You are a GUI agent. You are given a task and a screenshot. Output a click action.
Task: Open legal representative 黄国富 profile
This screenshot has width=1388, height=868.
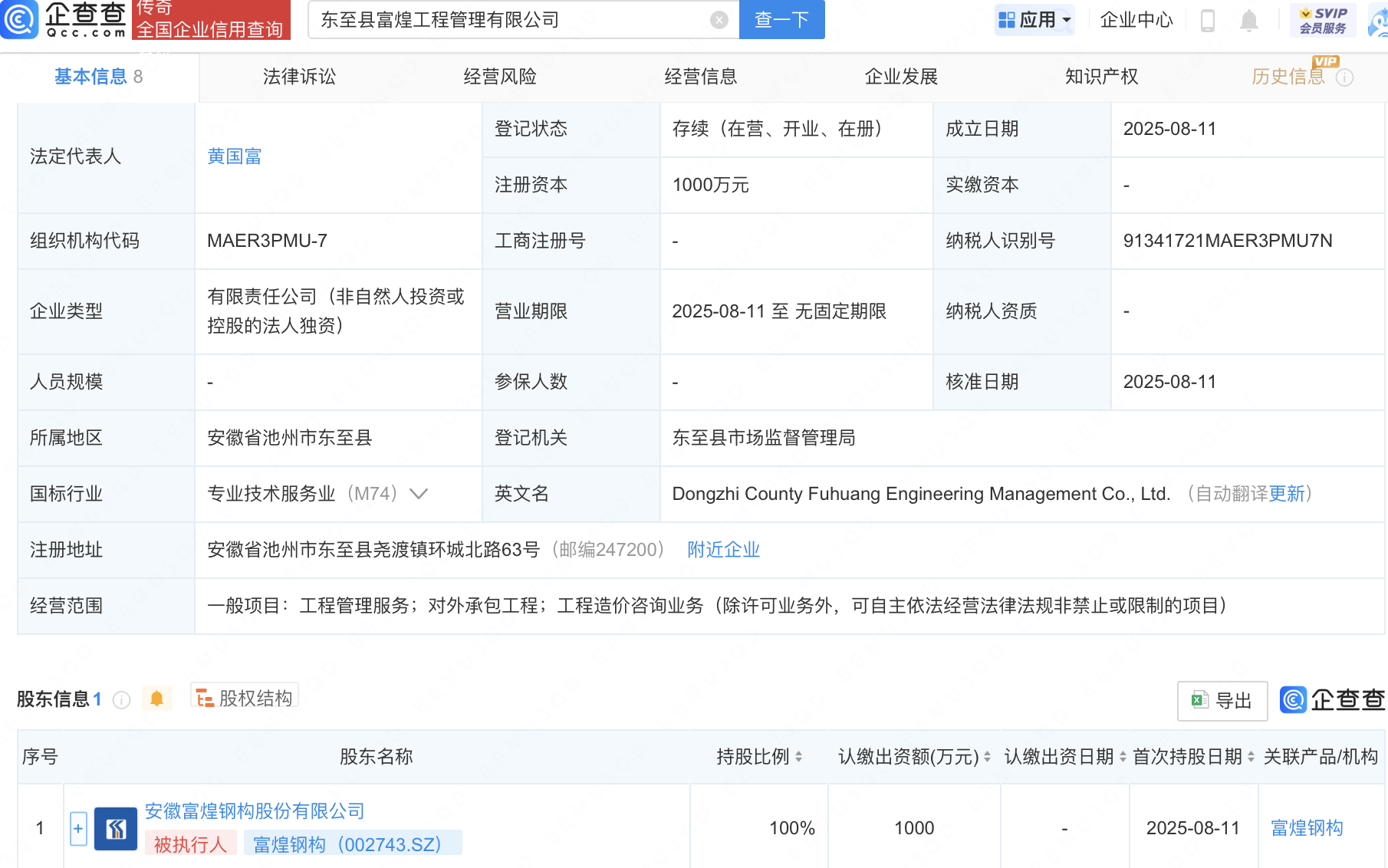pyautogui.click(x=235, y=156)
